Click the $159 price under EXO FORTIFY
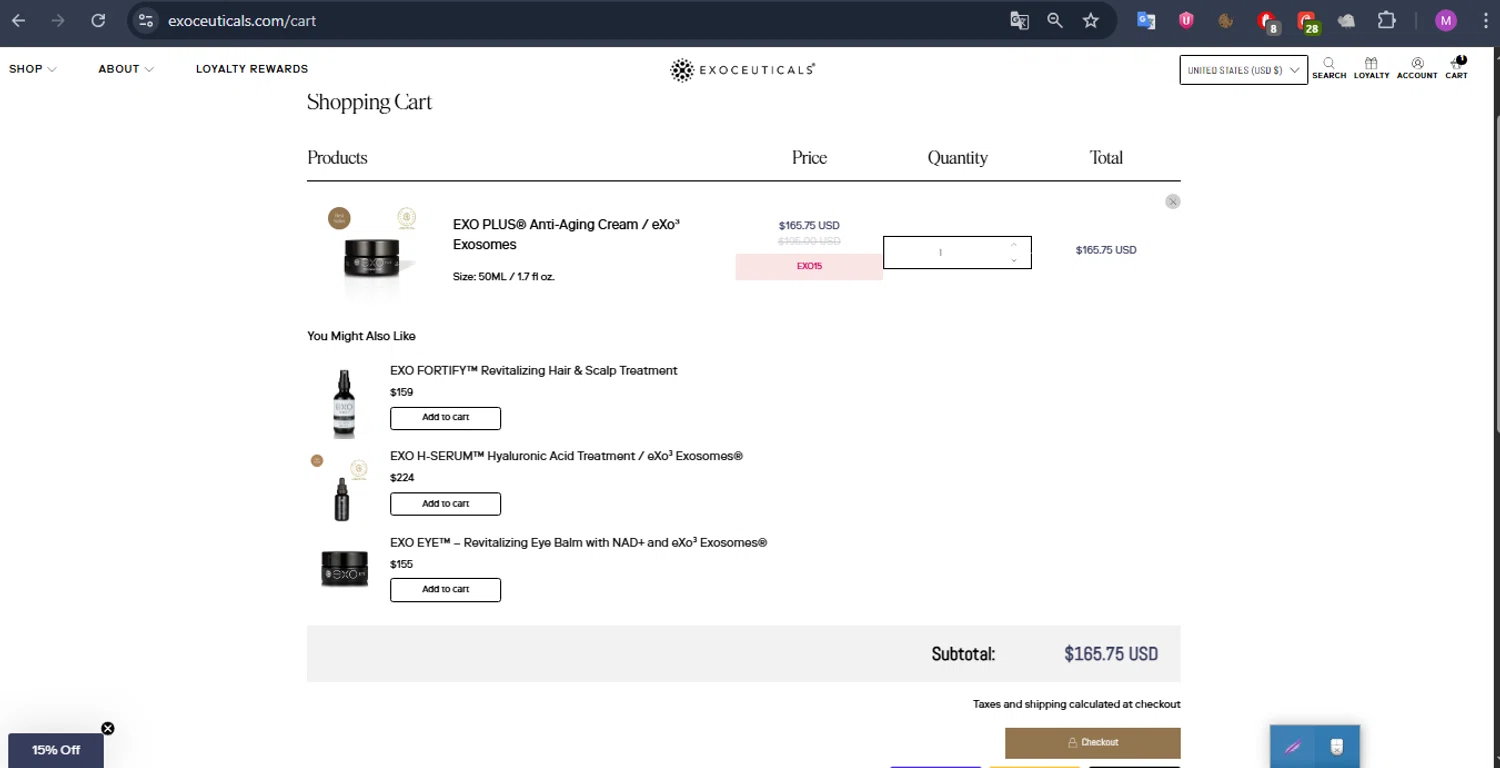The height and width of the screenshot is (768, 1500). pyautogui.click(x=401, y=392)
